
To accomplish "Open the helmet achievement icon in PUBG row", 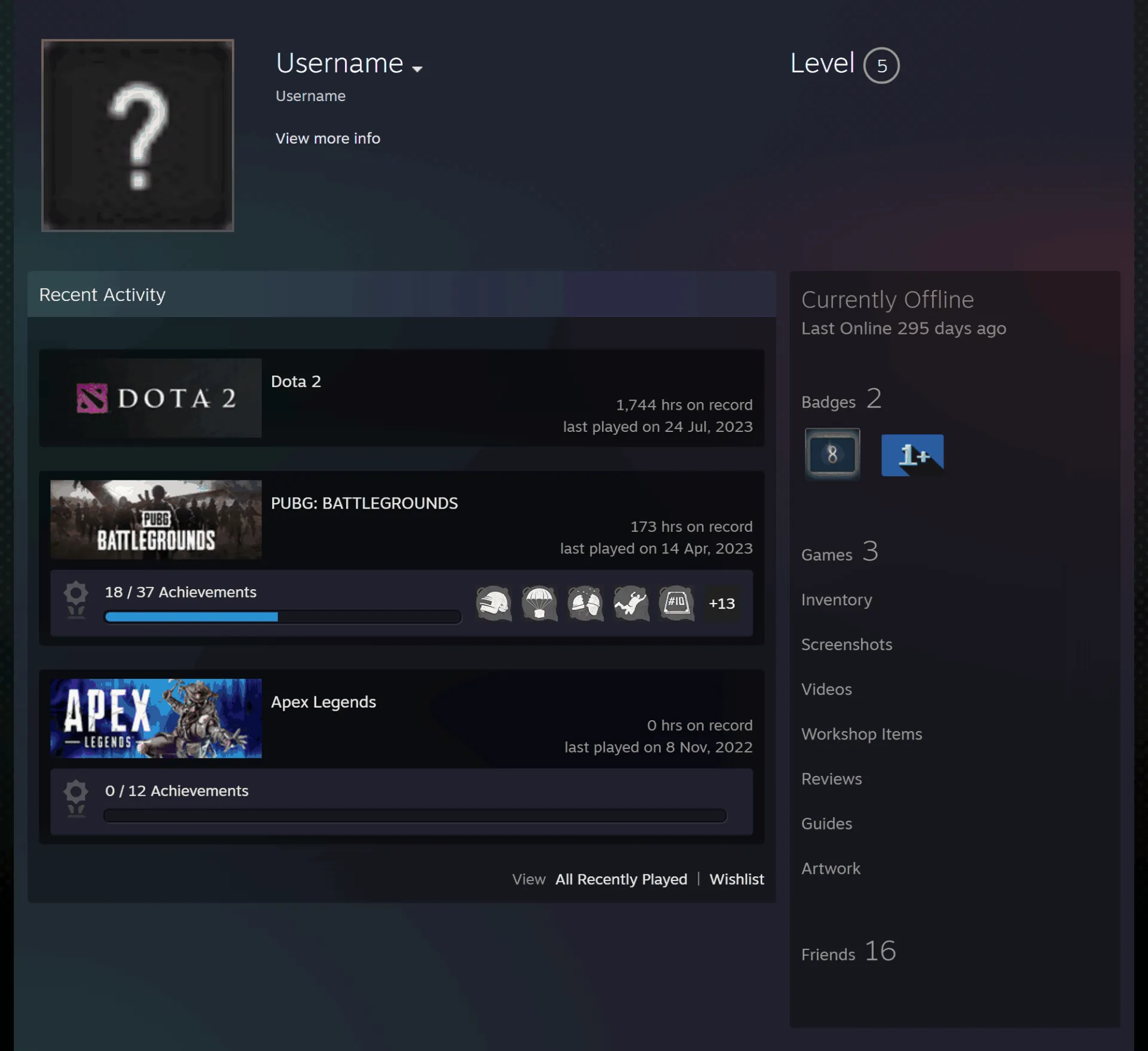I will [x=494, y=603].
